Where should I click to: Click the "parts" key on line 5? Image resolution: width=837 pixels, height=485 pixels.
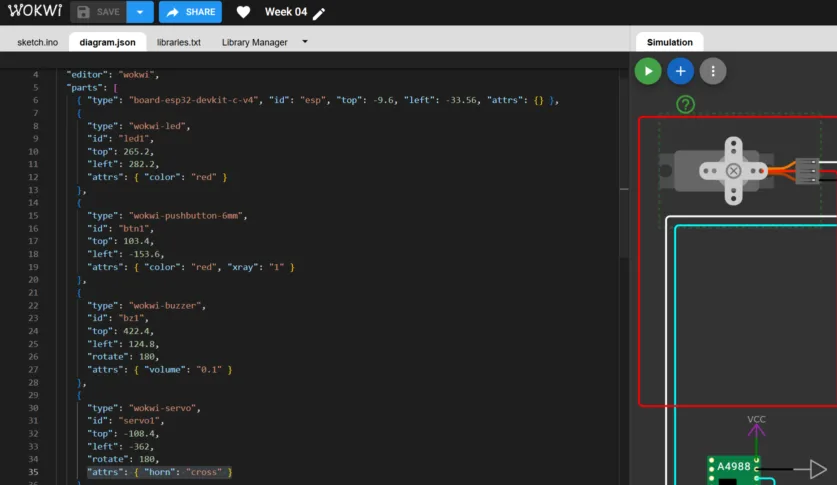tap(84, 87)
